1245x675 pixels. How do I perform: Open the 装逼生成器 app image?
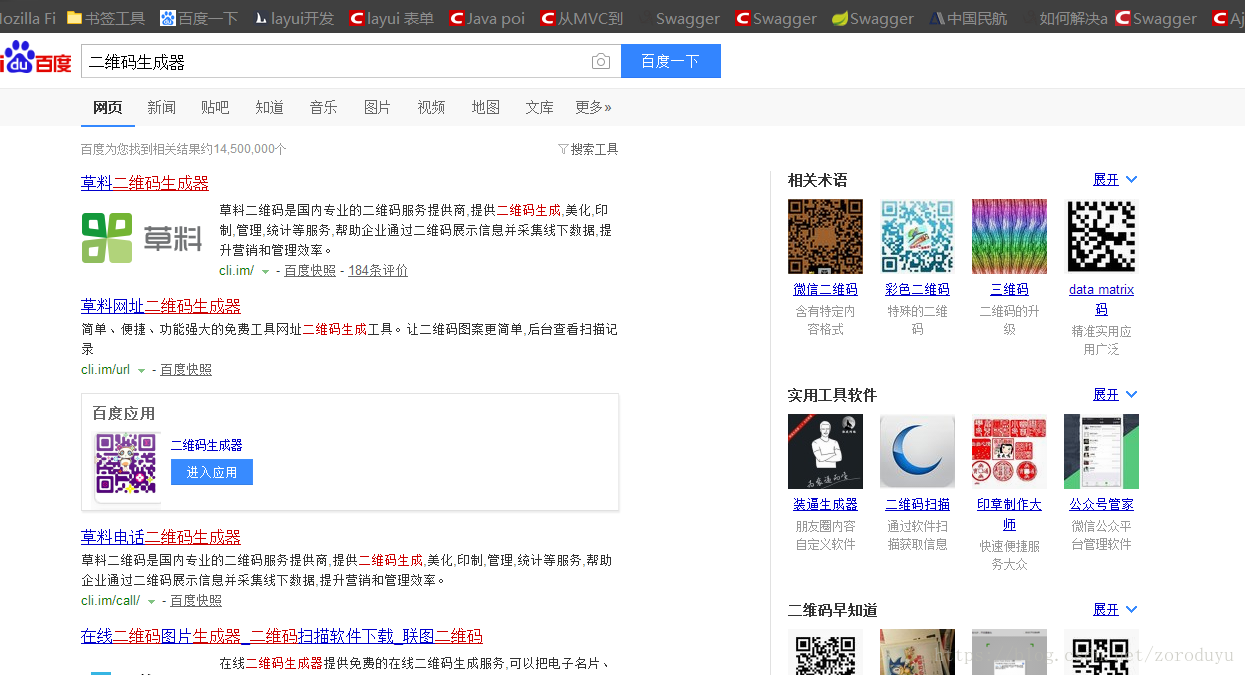[825, 451]
